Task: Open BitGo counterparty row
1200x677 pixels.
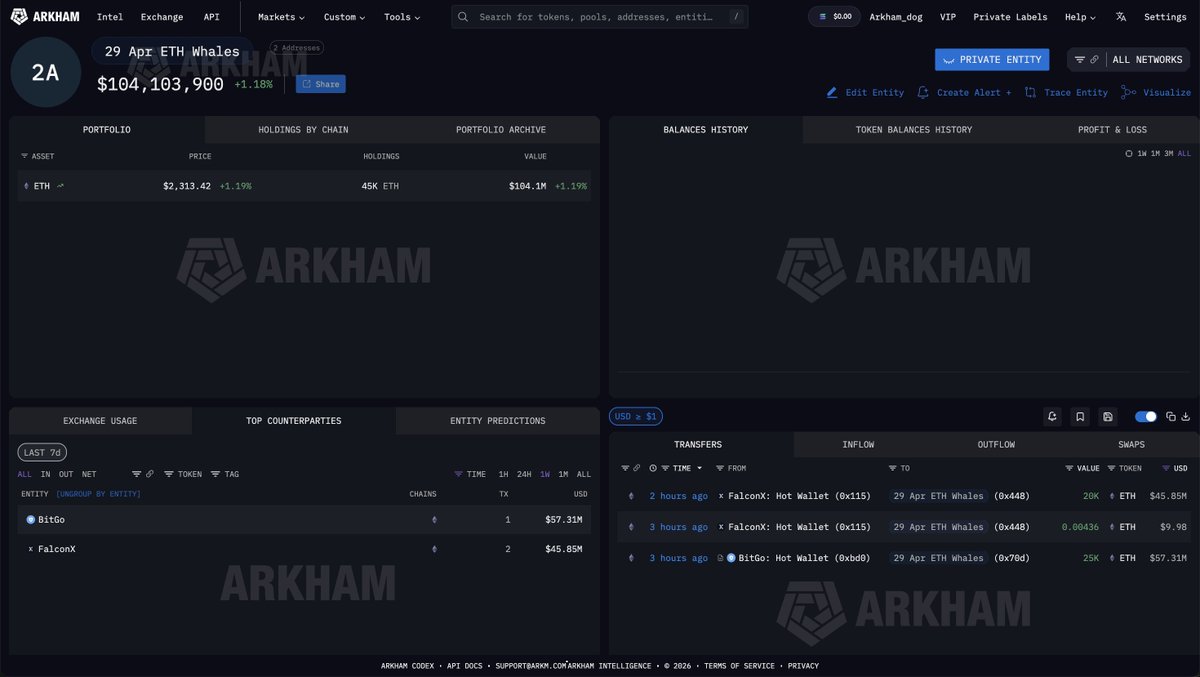Action: pyautogui.click(x=304, y=520)
